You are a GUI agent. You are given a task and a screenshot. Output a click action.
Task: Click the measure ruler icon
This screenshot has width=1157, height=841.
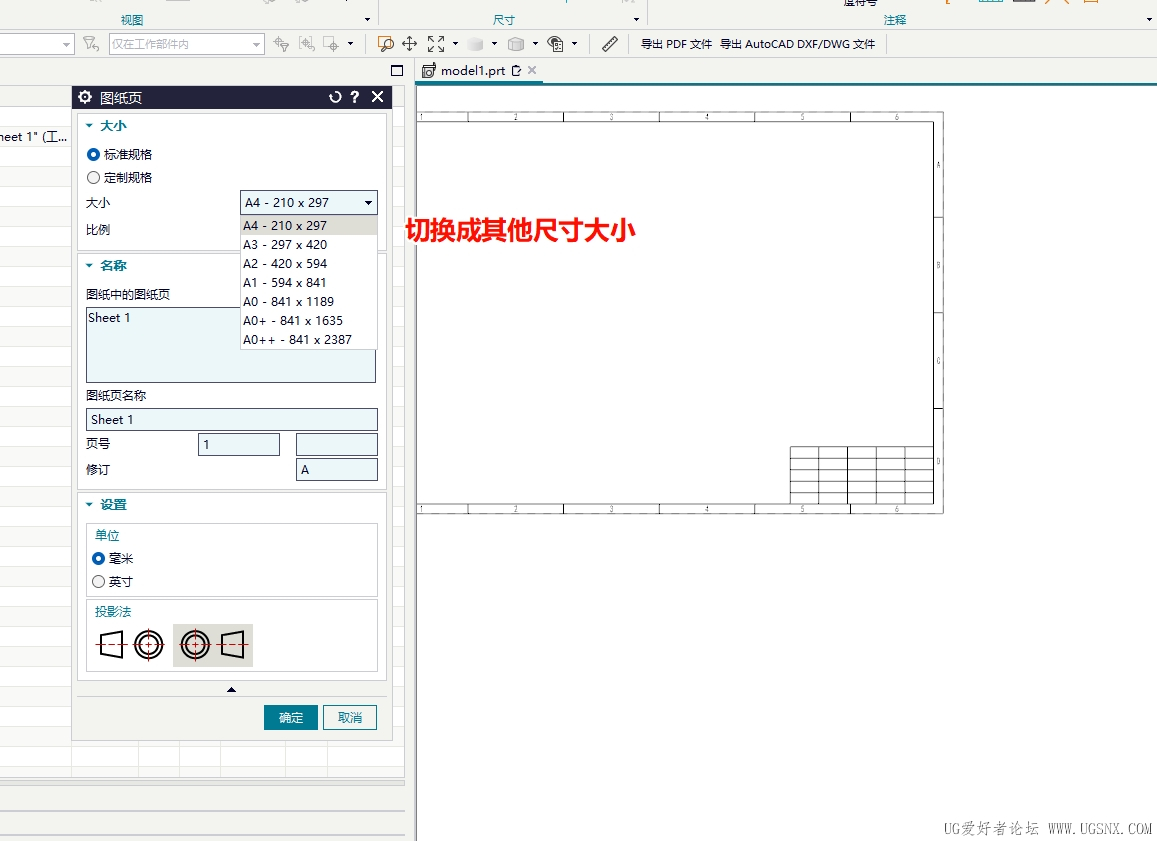coord(610,44)
